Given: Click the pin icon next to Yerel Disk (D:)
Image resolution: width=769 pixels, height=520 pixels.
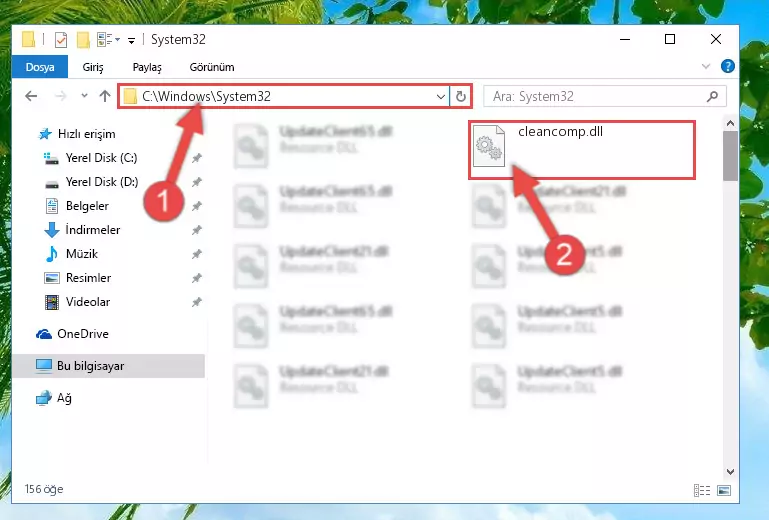Looking at the screenshot, I should pos(197,182).
